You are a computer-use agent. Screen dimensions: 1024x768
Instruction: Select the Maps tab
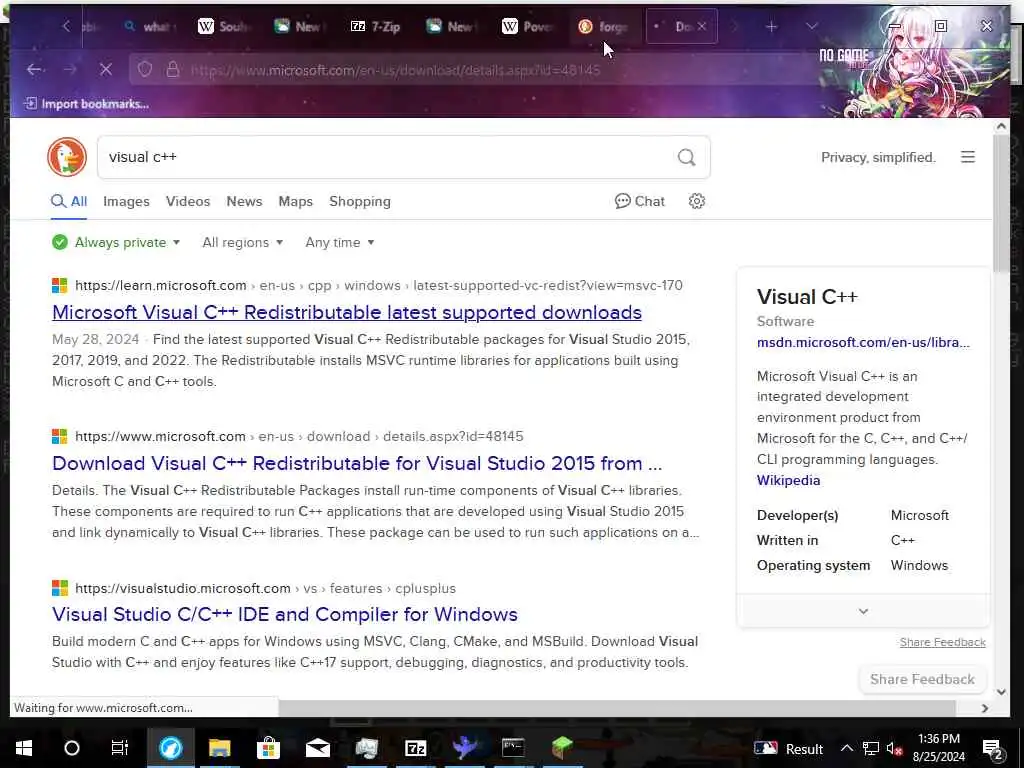296,201
